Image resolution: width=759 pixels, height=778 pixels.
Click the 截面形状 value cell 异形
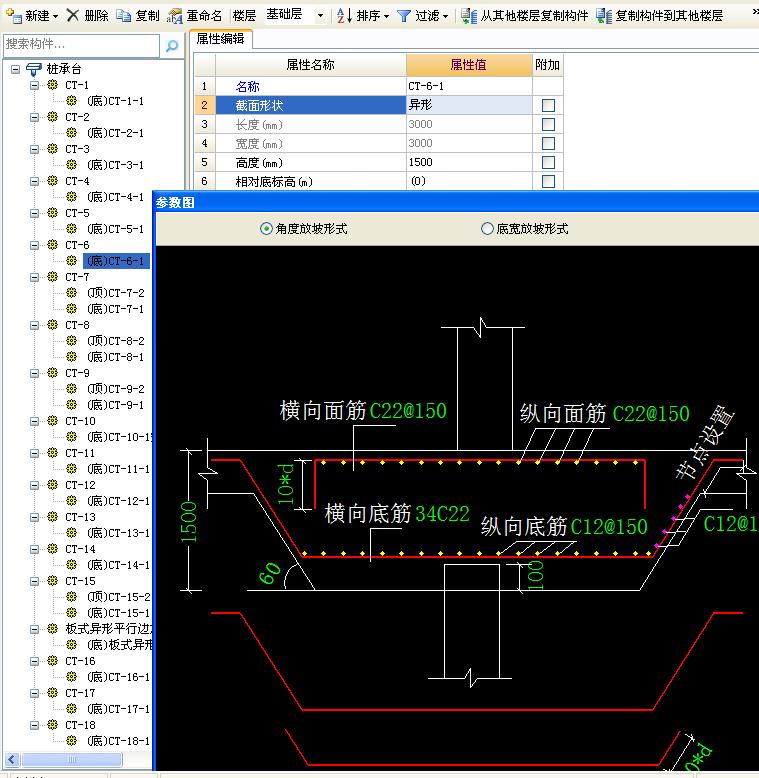[469, 105]
